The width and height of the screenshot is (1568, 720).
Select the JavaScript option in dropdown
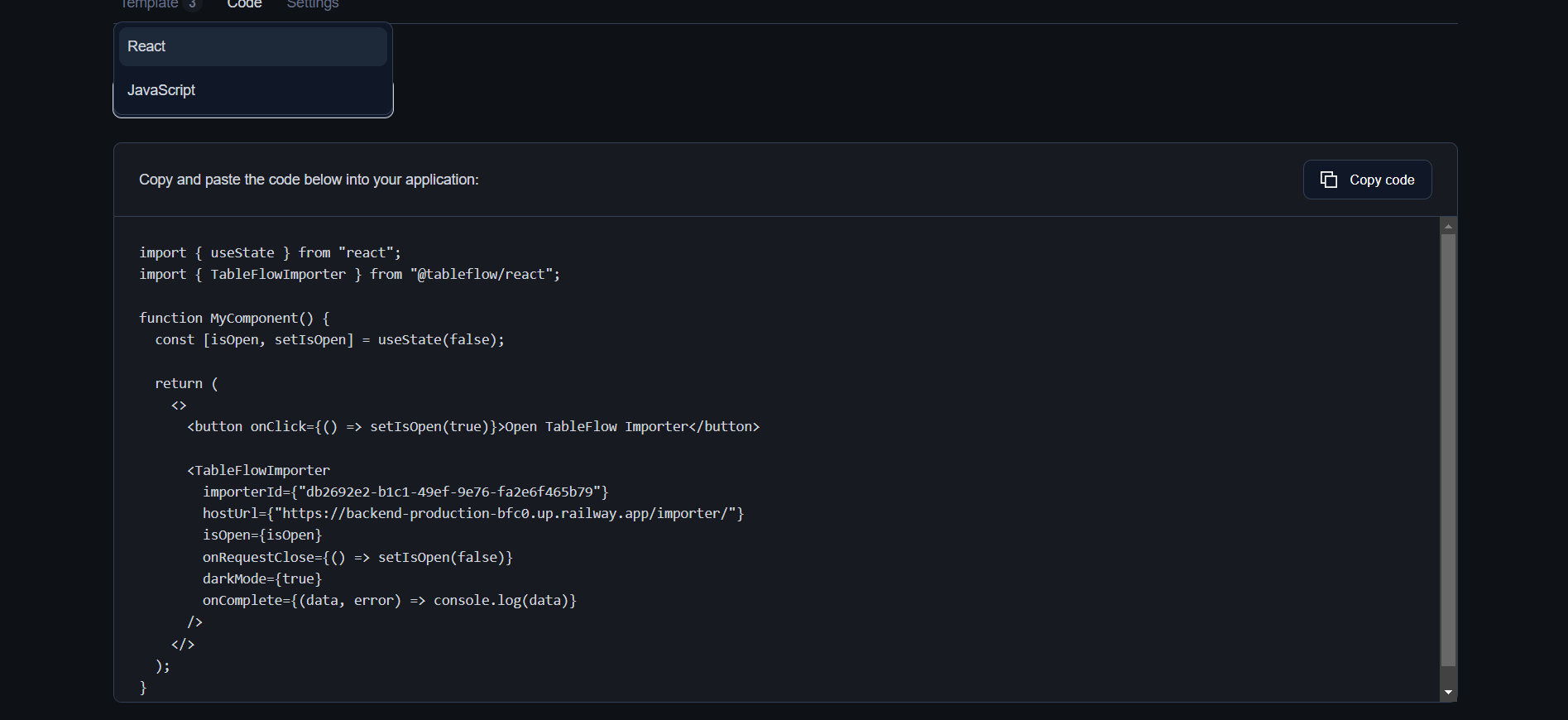pos(252,90)
